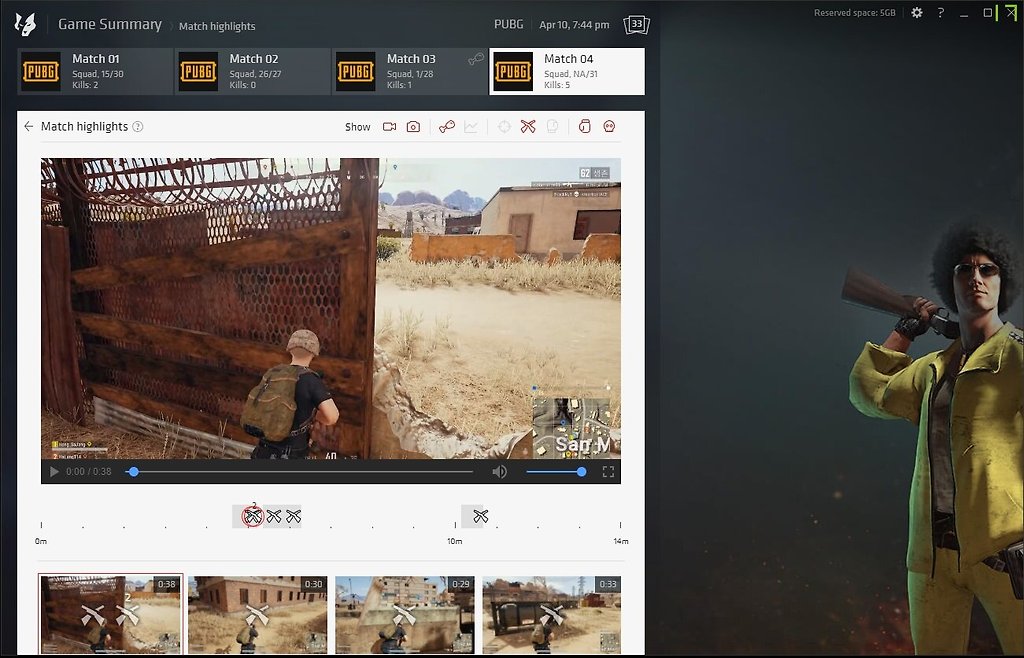Image resolution: width=1024 pixels, height=658 pixels.
Task: Click the third kill marker on timeline
Action: point(293,516)
